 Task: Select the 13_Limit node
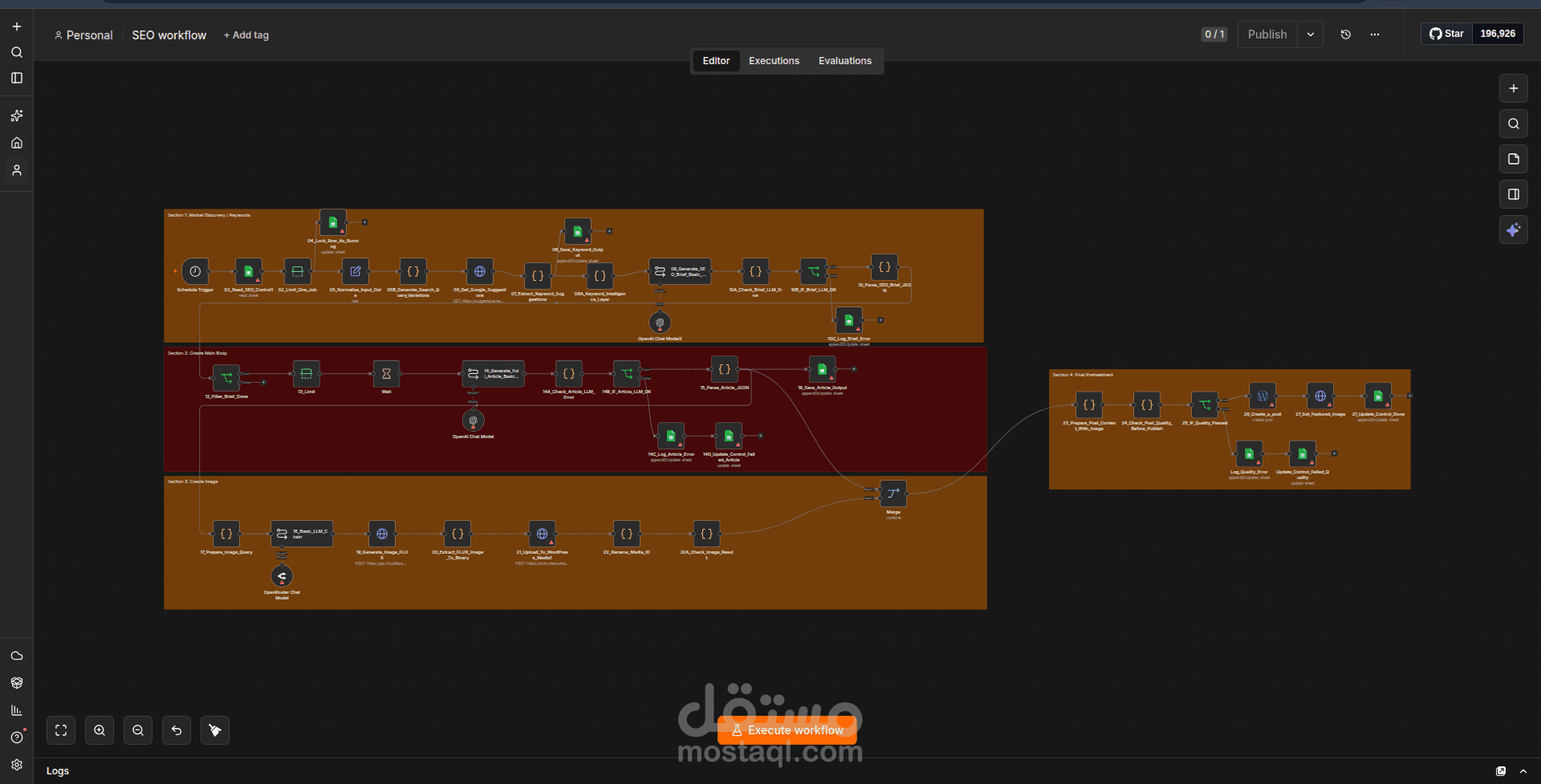306,374
